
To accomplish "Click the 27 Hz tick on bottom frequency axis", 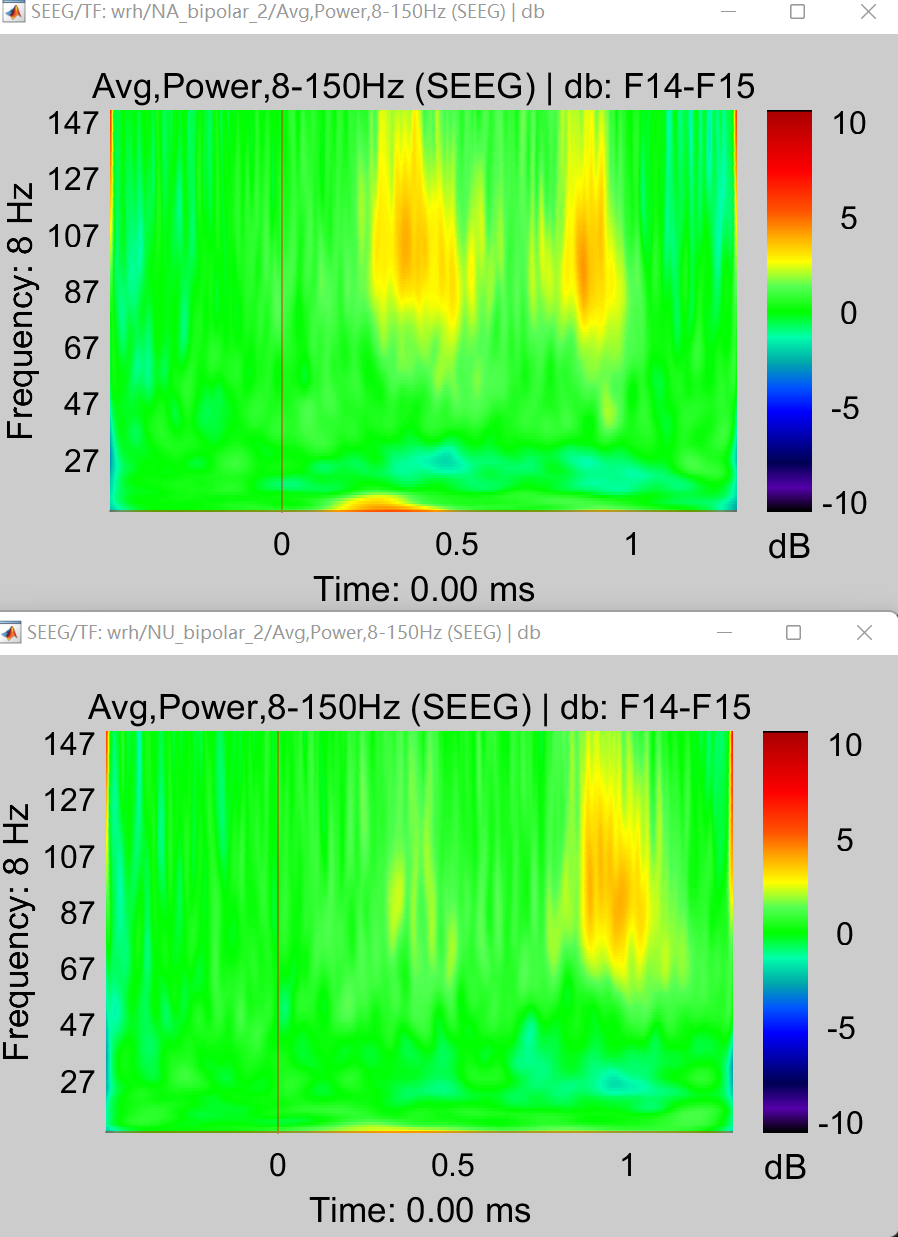I will 79,1081.
